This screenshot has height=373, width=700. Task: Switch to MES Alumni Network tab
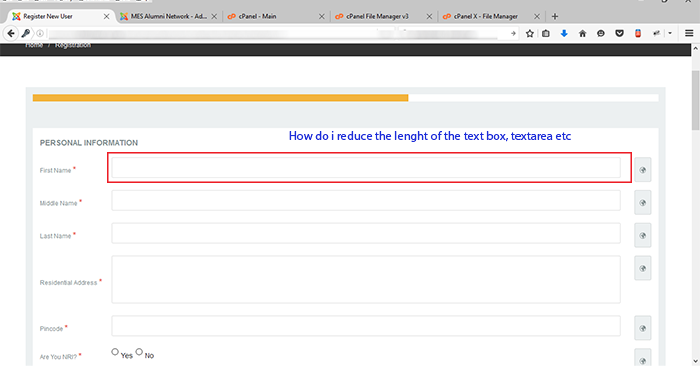pyautogui.click(x=168, y=17)
